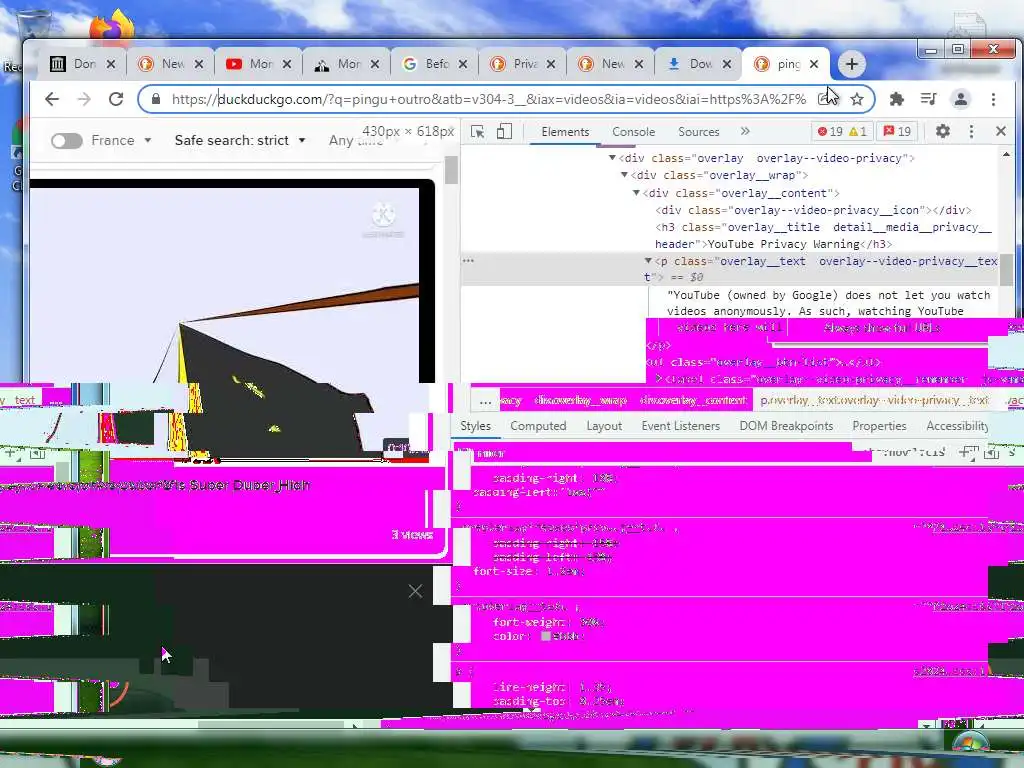Open the Any time filter dropdown
1024x768 pixels.
point(356,140)
